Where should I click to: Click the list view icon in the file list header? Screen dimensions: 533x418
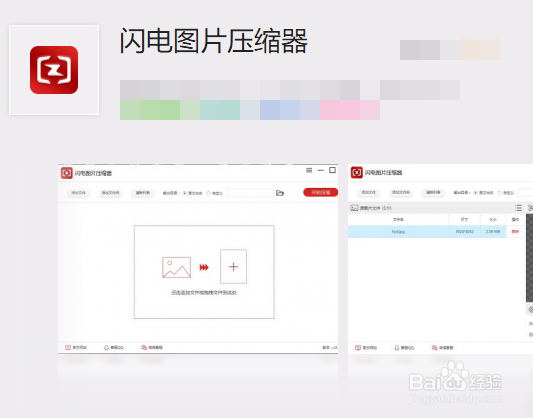[x=518, y=208]
